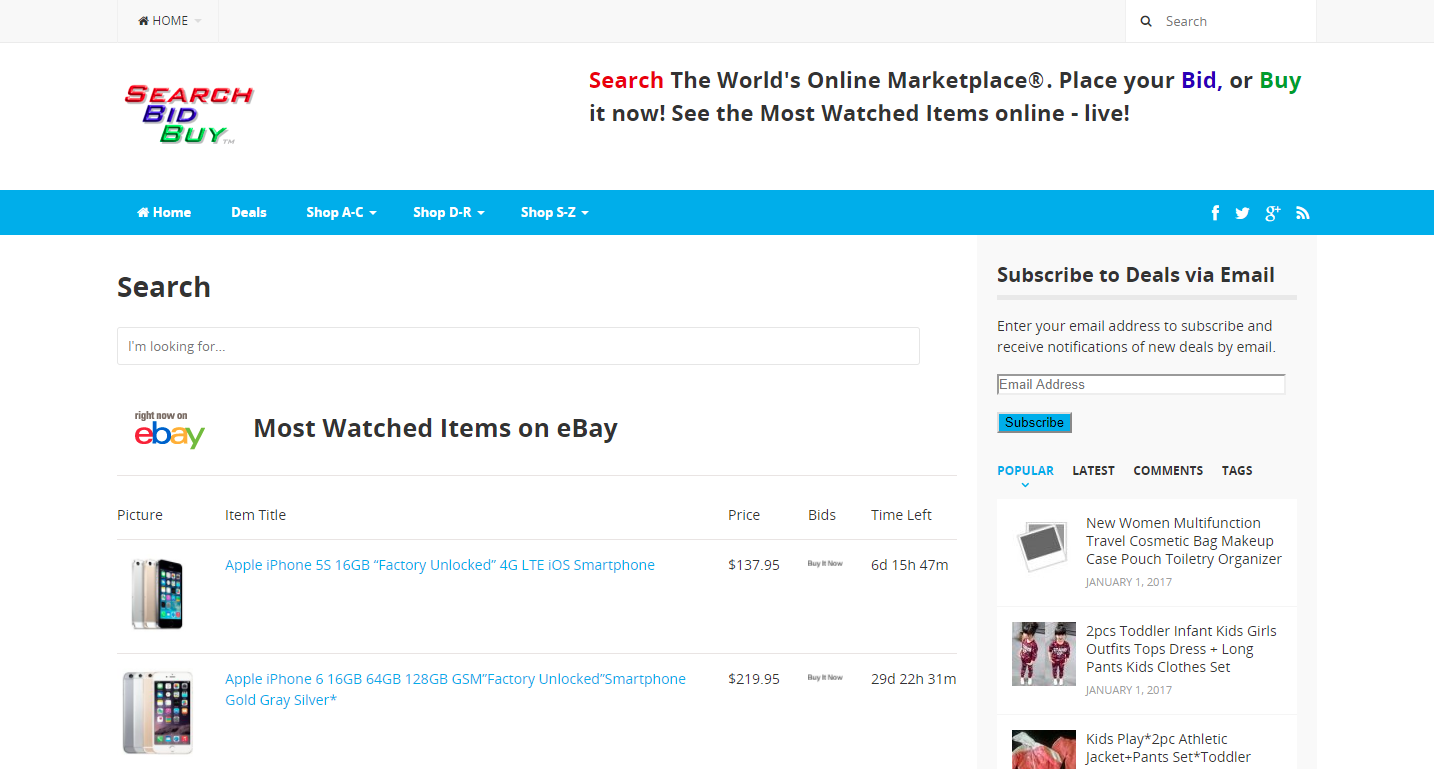
Task: Click the iPhone 5S product thumbnail
Action: coord(157,594)
